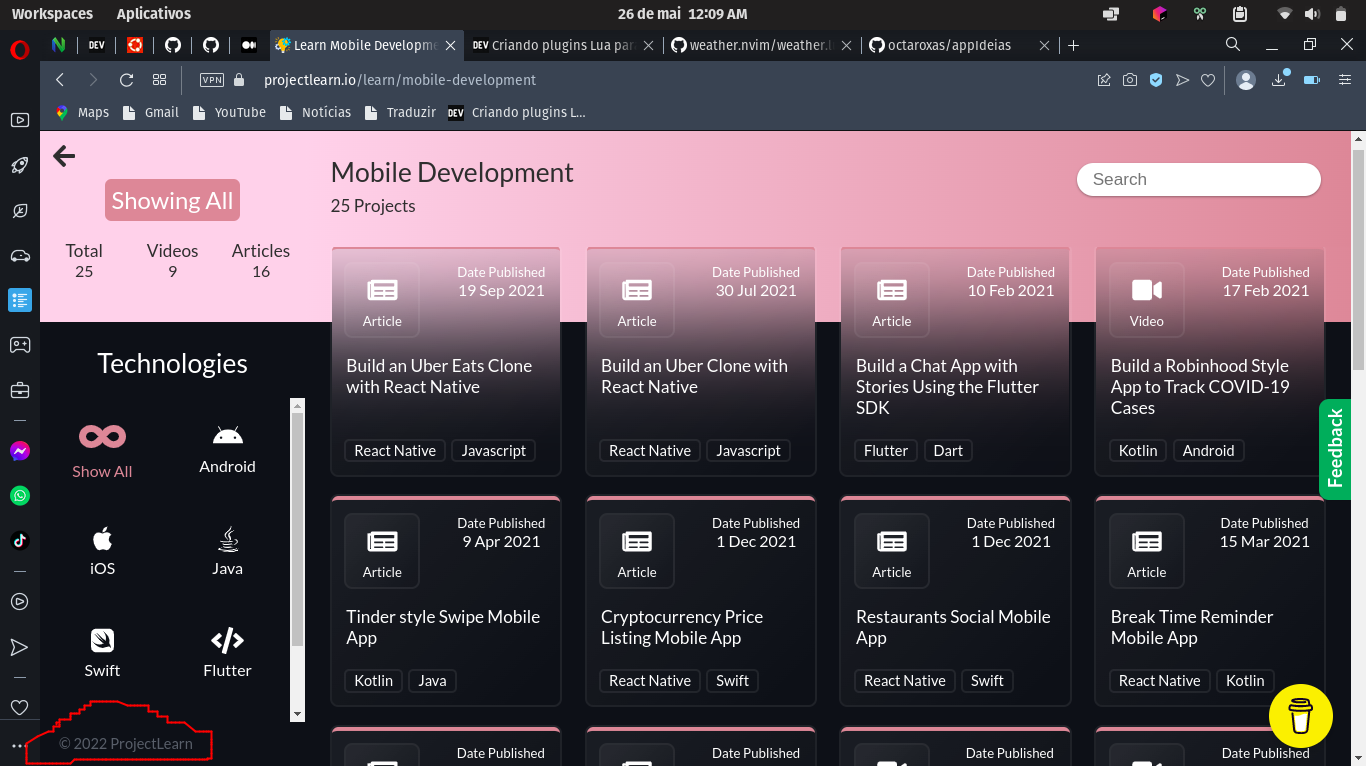Click inside the Search projects field

1198,179
